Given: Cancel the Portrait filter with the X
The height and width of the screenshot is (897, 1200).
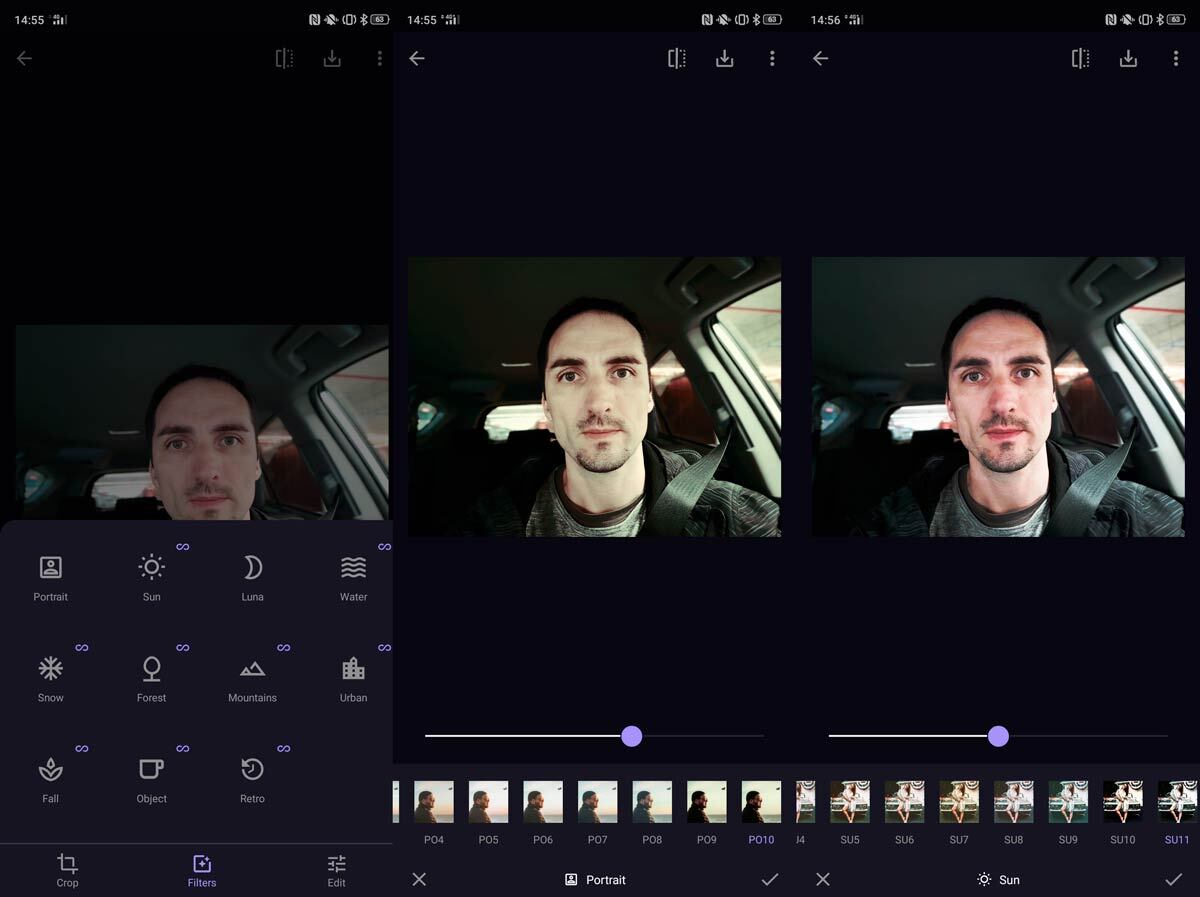Looking at the screenshot, I should point(419,879).
